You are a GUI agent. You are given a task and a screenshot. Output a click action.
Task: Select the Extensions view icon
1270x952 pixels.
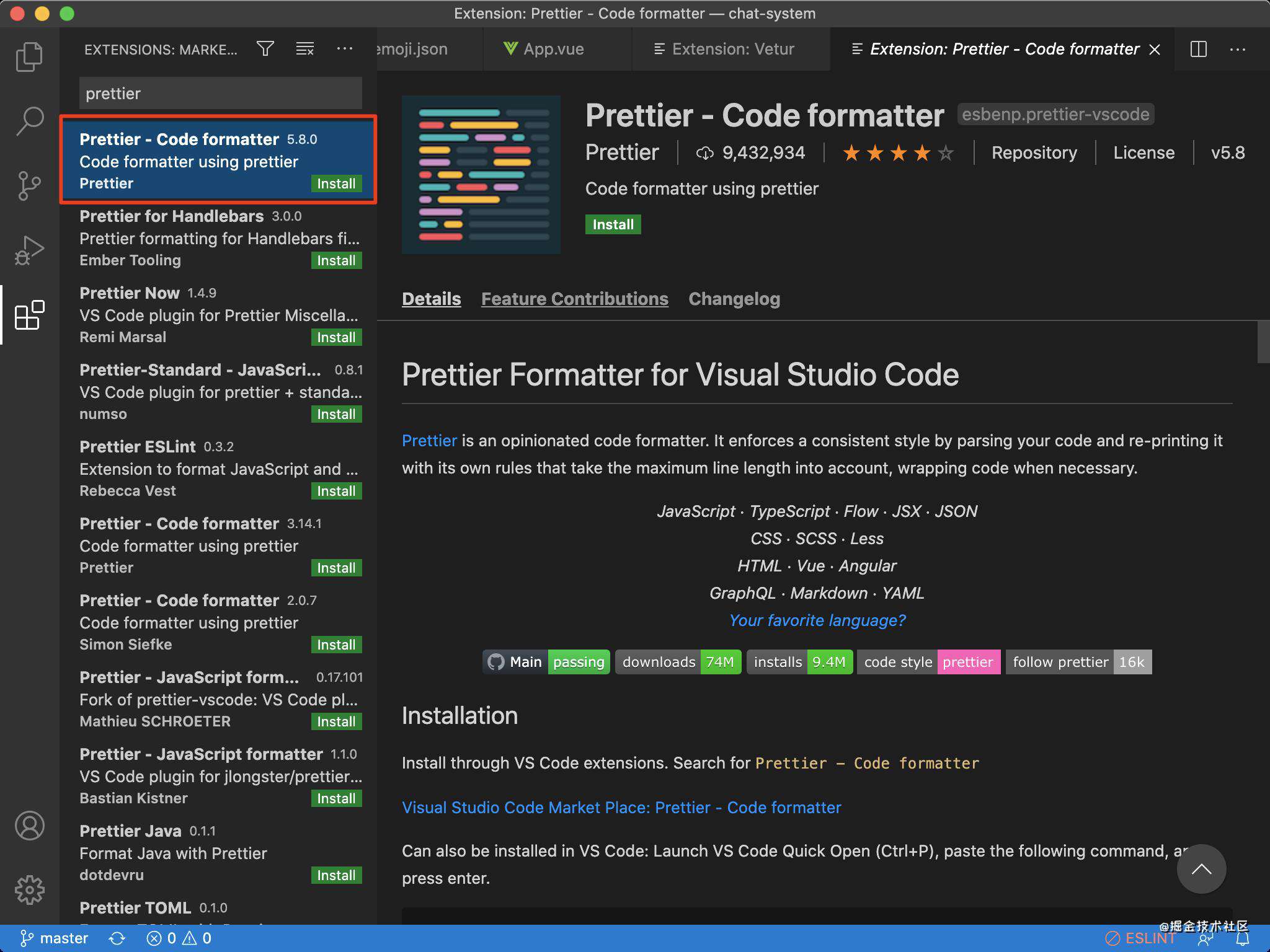29,315
